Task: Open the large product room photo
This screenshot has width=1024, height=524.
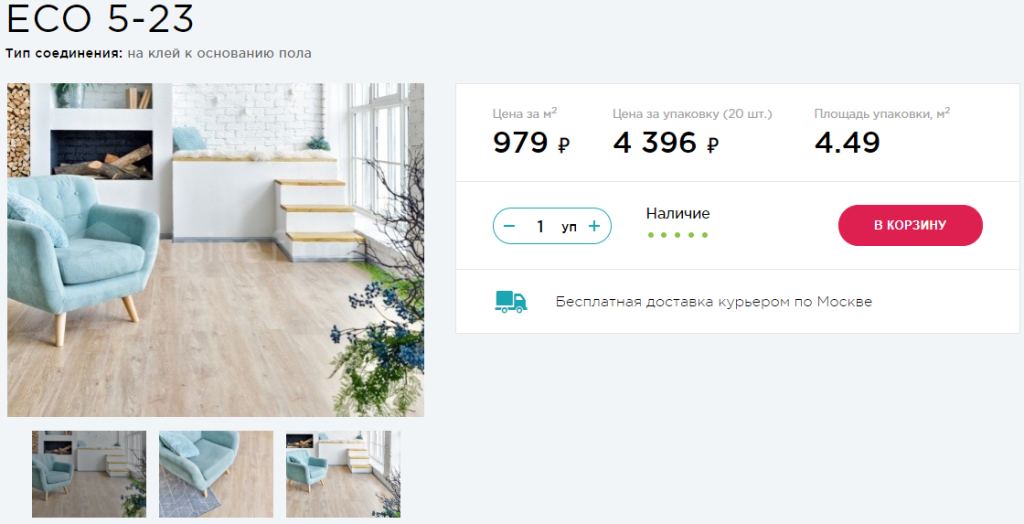Action: click(216, 250)
